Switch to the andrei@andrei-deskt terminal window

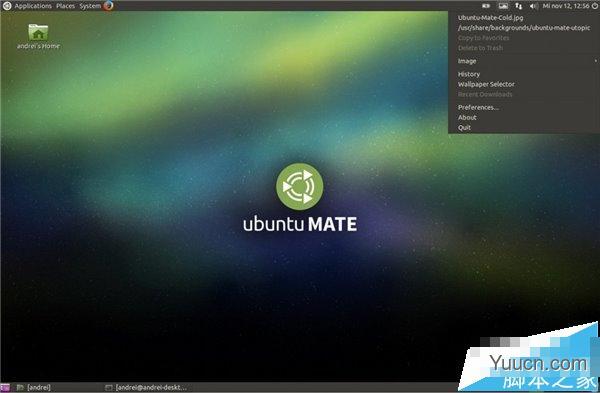coord(146,387)
